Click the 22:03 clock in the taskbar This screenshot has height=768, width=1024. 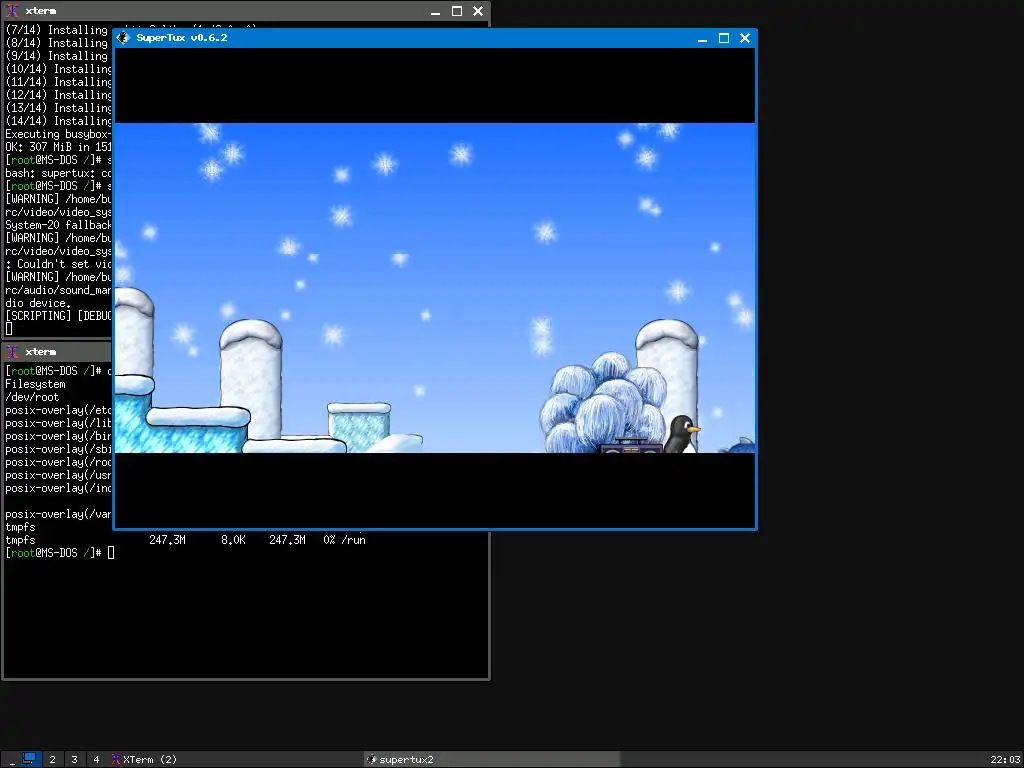tap(1005, 760)
